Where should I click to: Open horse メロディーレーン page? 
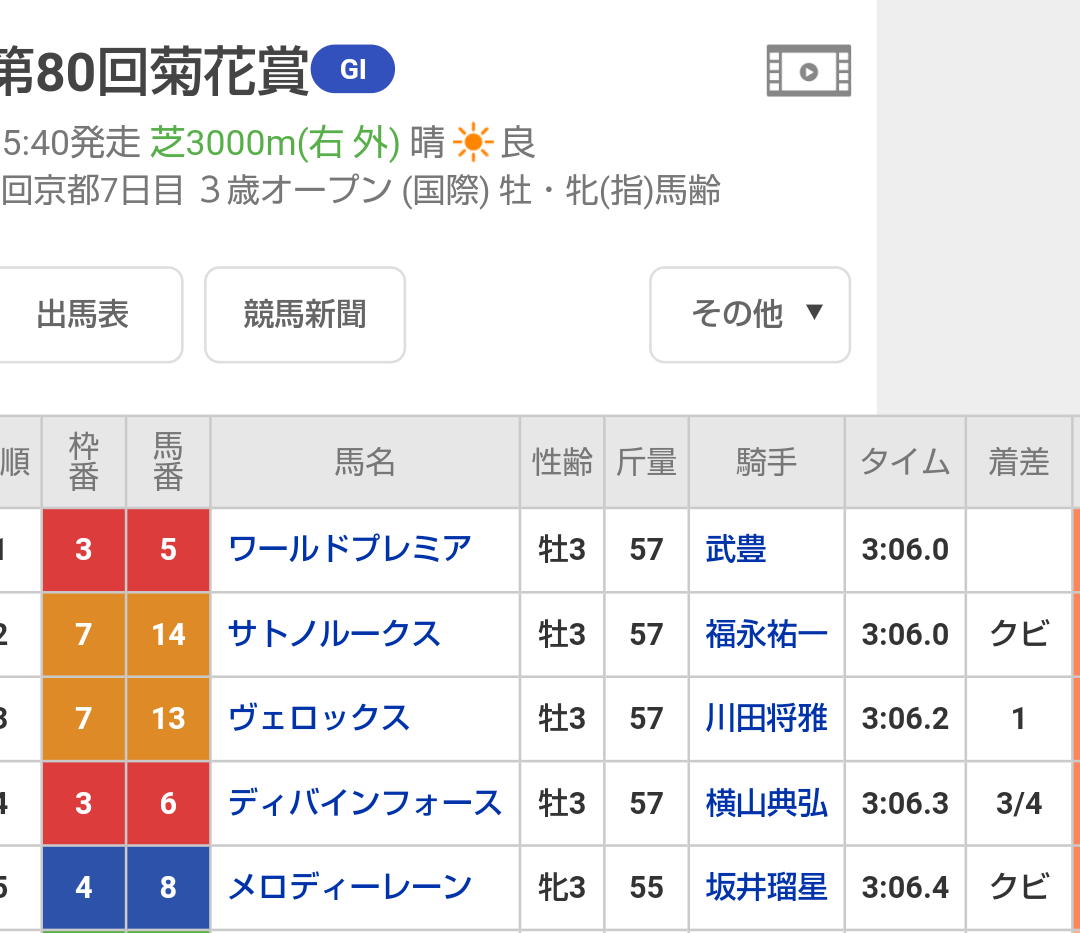point(350,887)
